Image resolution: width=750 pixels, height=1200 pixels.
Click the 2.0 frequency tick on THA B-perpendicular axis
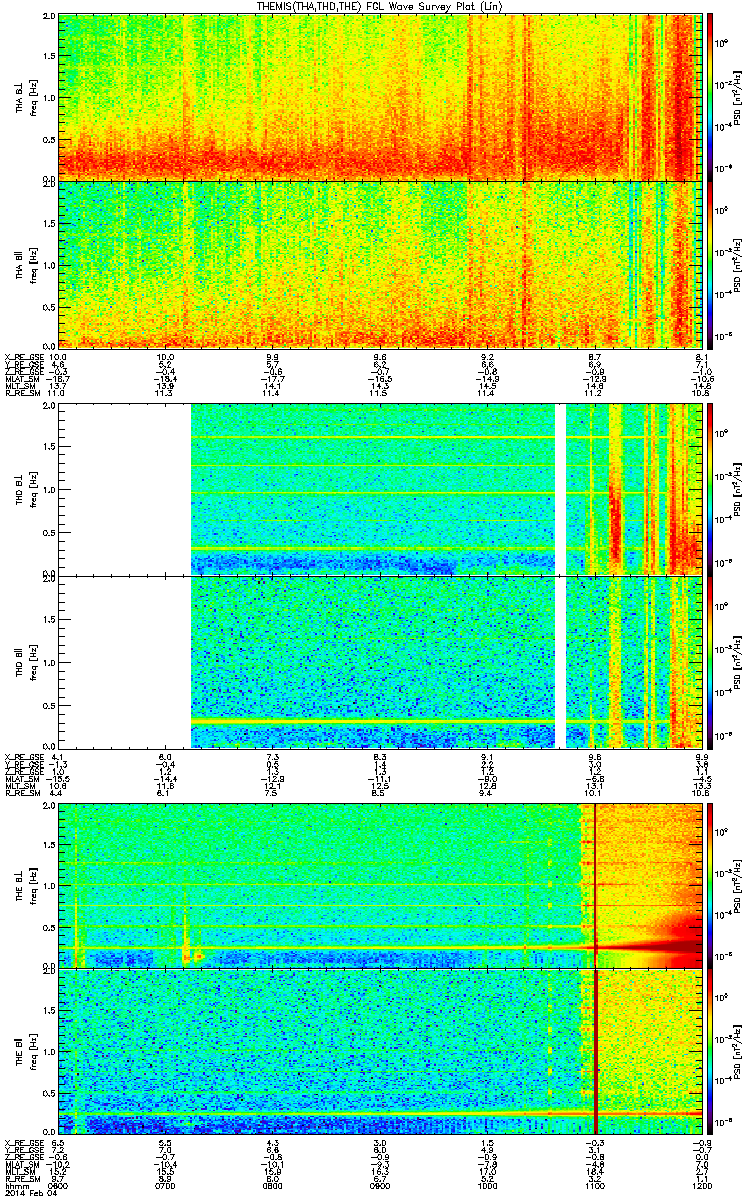click(50, 17)
